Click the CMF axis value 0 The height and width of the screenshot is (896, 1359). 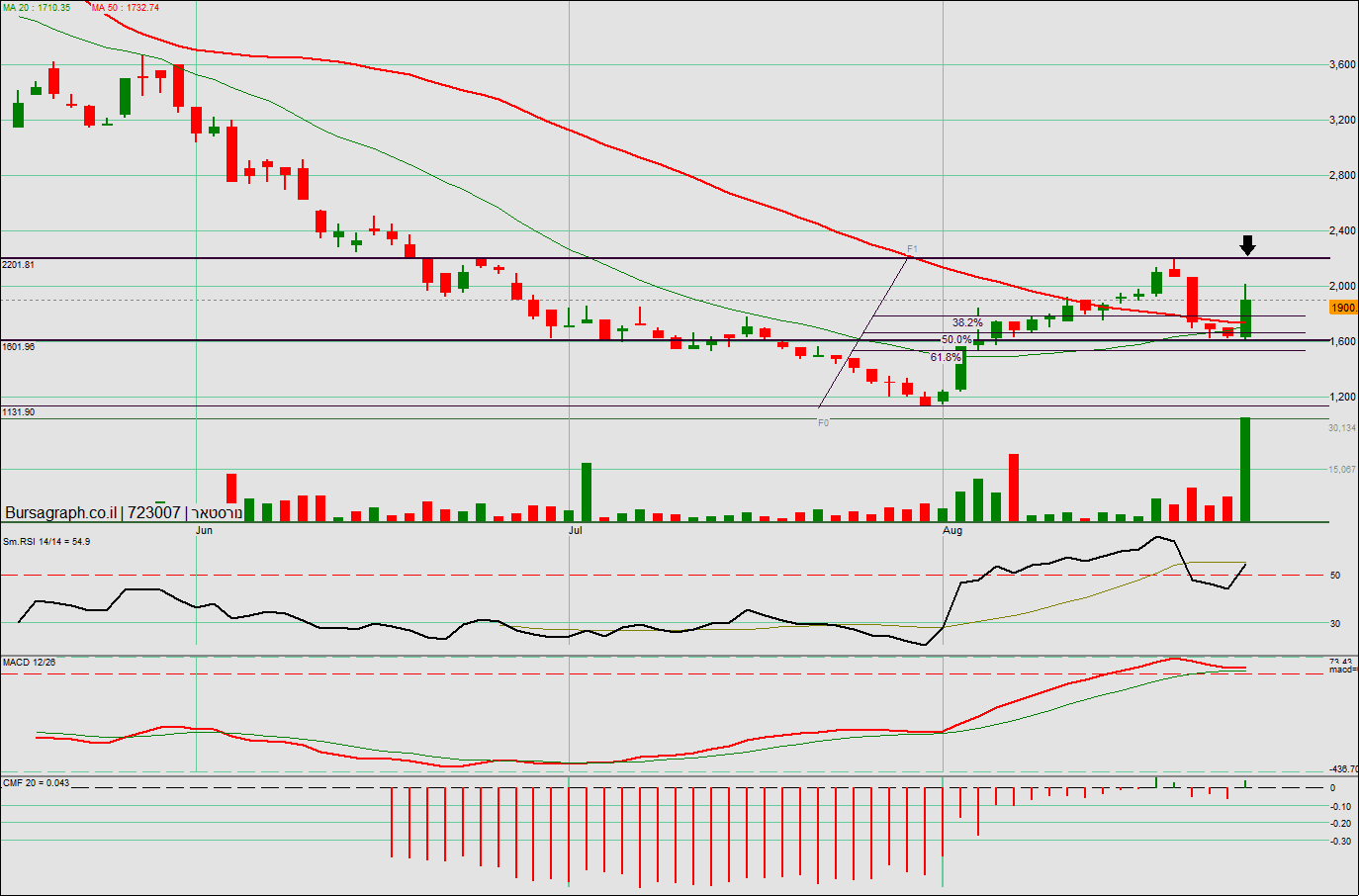pos(1333,788)
